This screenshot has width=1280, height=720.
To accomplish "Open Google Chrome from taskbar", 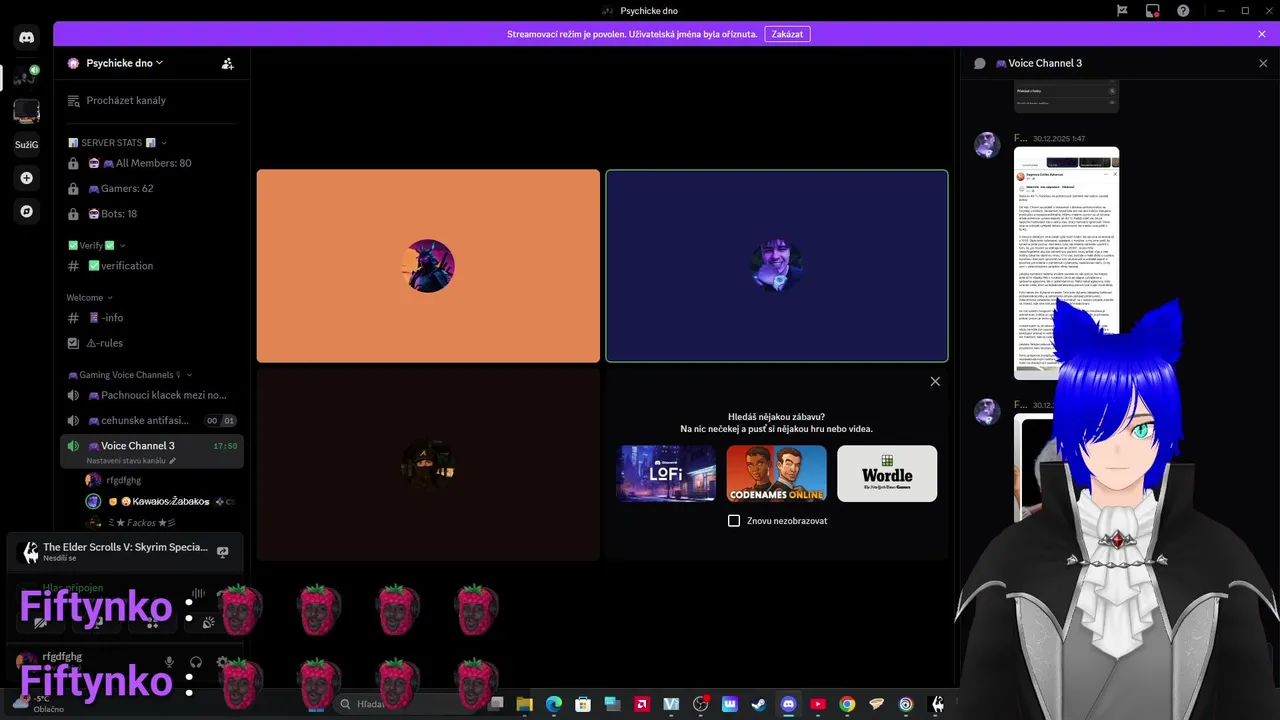I will click(847, 704).
